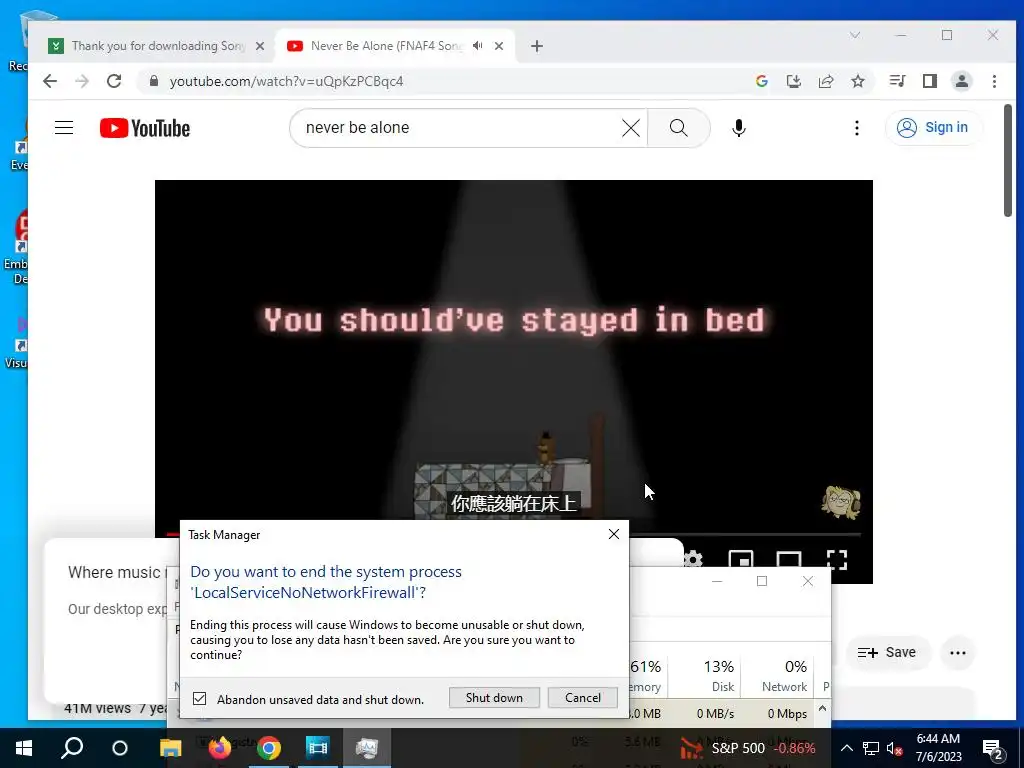Click the Shut down button in dialog
This screenshot has height=768, width=1024.
(494, 697)
